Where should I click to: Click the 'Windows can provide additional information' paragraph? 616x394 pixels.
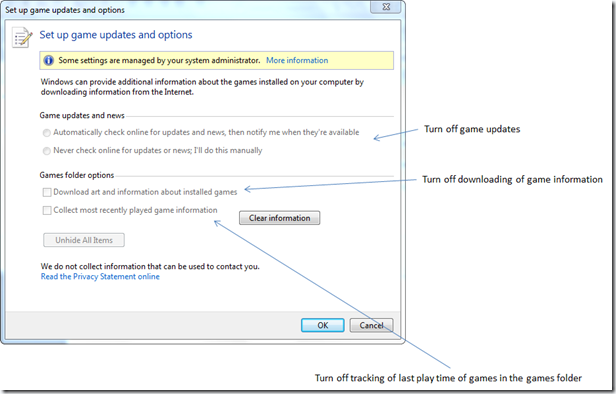(202, 87)
